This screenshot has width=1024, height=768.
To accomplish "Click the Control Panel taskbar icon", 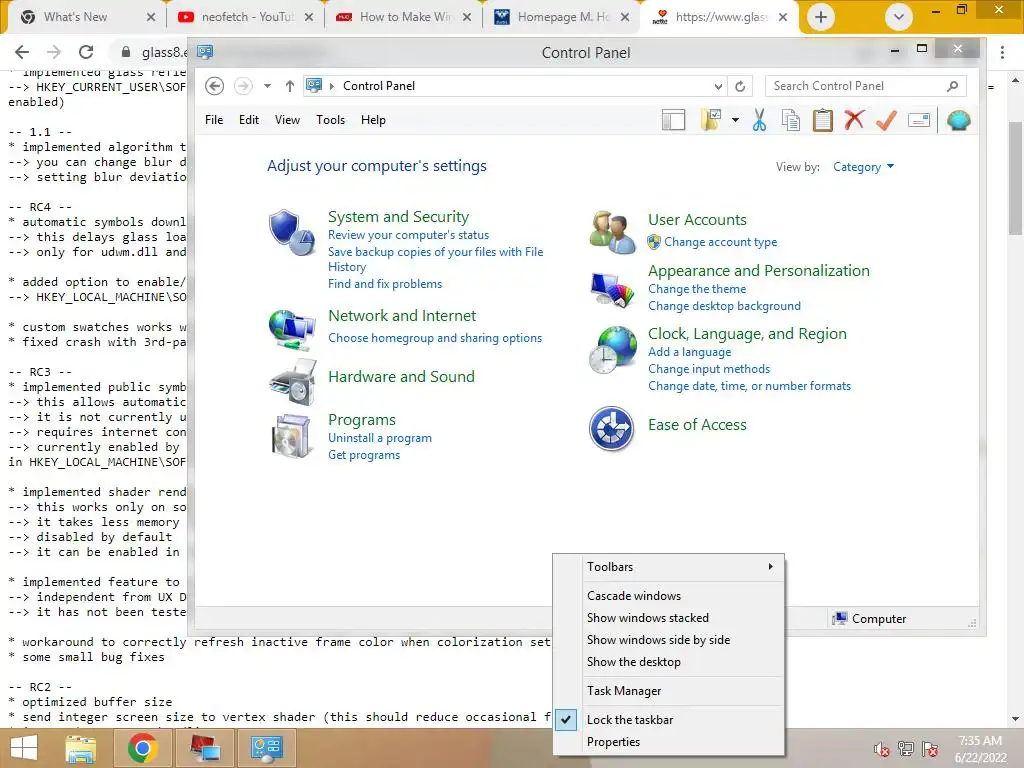I will click(x=266, y=748).
